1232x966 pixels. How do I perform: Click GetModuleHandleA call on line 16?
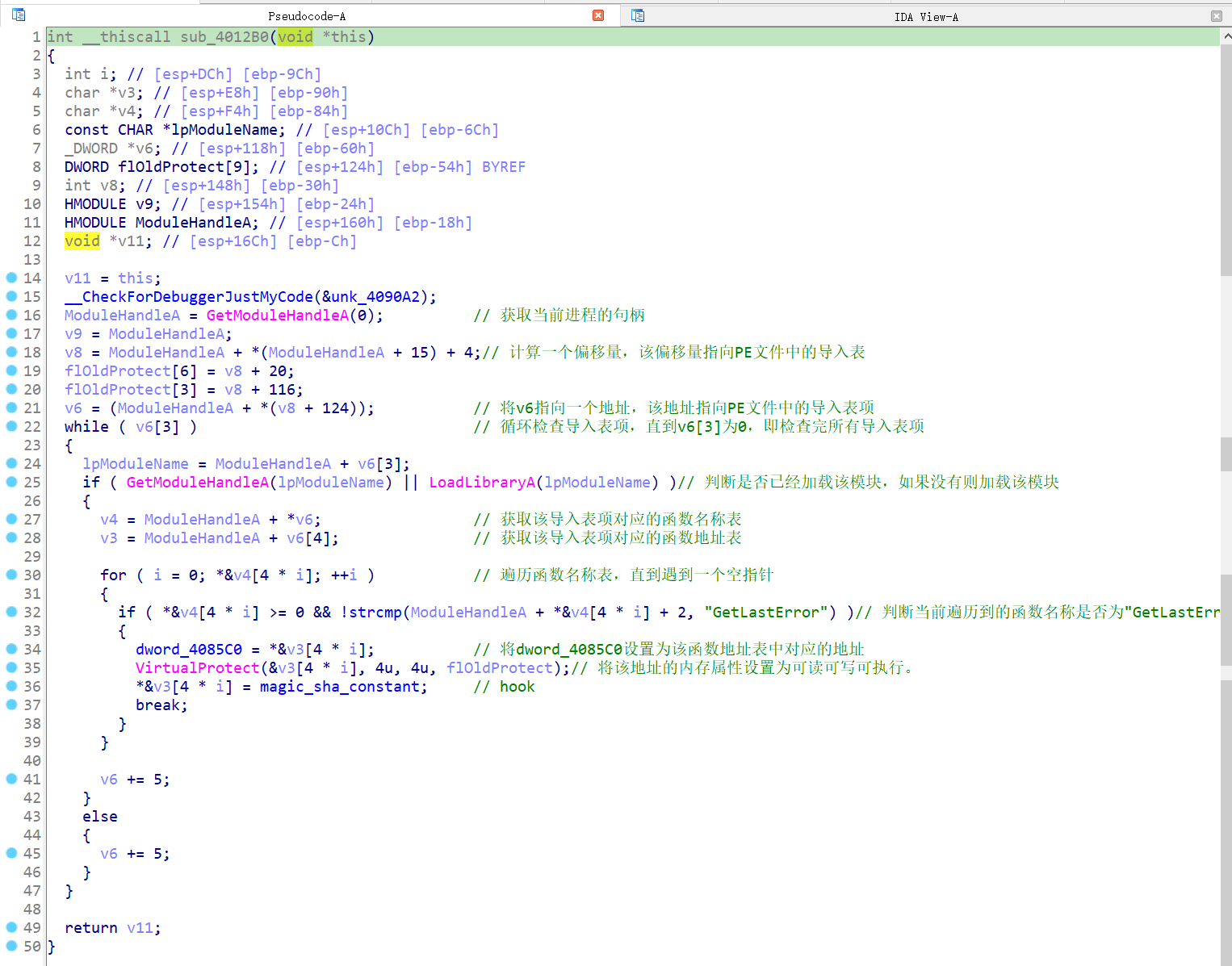pyautogui.click(x=278, y=315)
